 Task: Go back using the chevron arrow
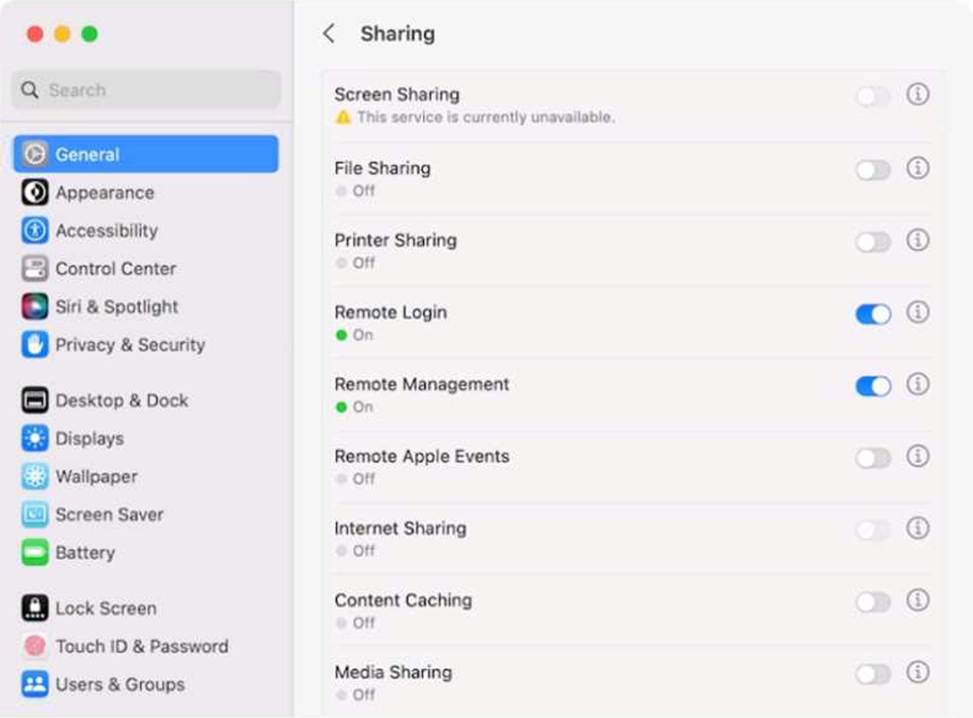pyautogui.click(x=329, y=34)
